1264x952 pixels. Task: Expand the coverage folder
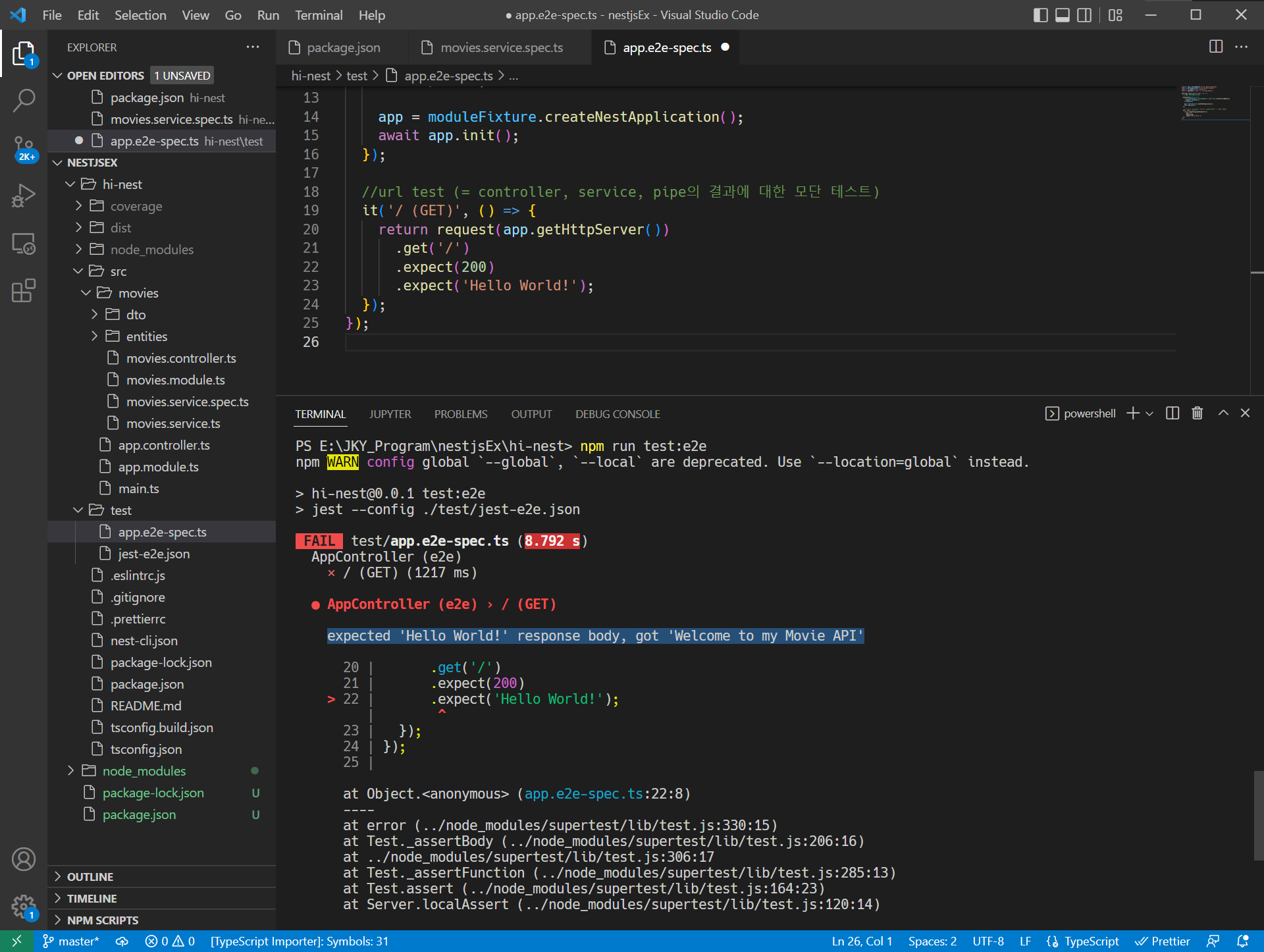(x=136, y=206)
